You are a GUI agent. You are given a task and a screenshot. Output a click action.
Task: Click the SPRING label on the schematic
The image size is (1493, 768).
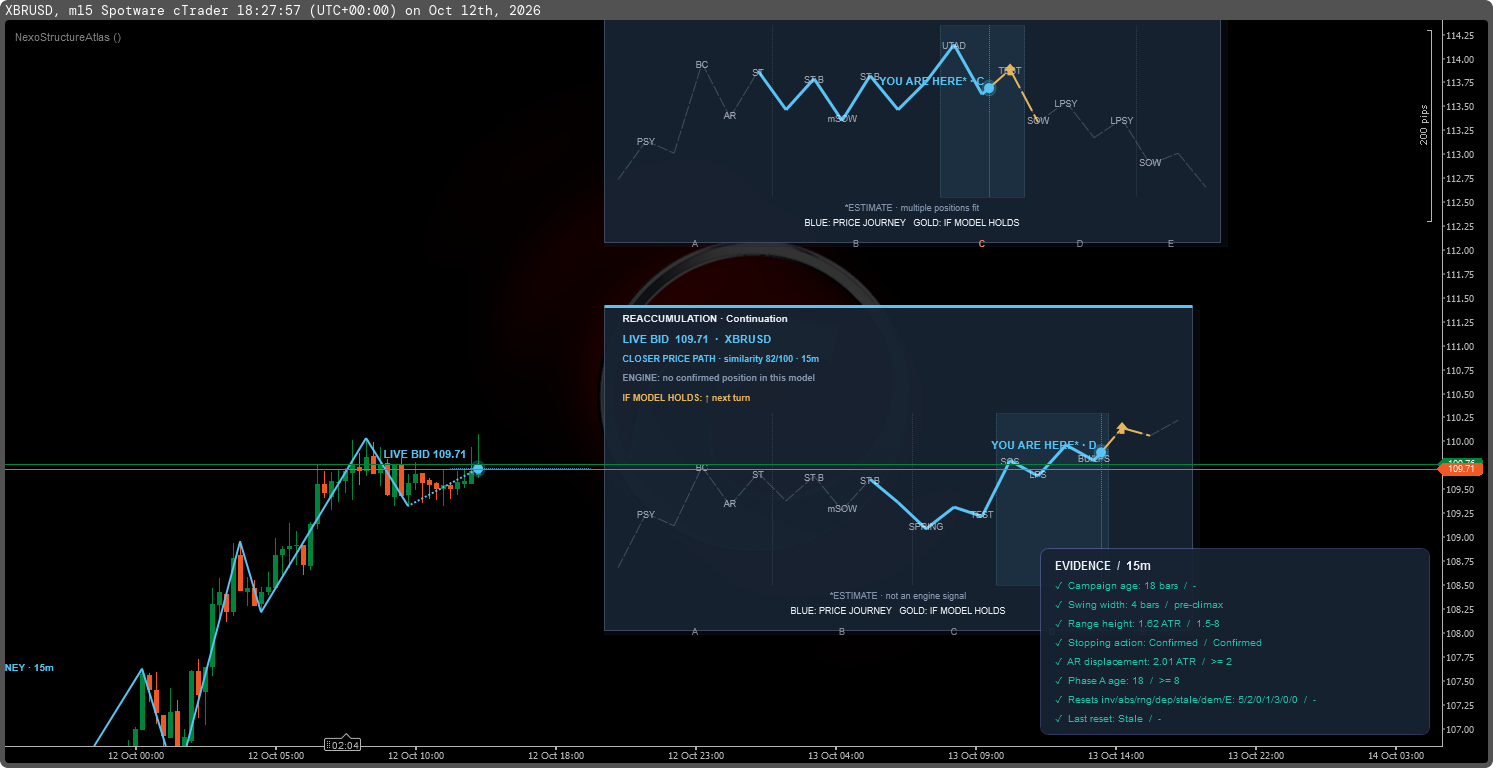(926, 527)
